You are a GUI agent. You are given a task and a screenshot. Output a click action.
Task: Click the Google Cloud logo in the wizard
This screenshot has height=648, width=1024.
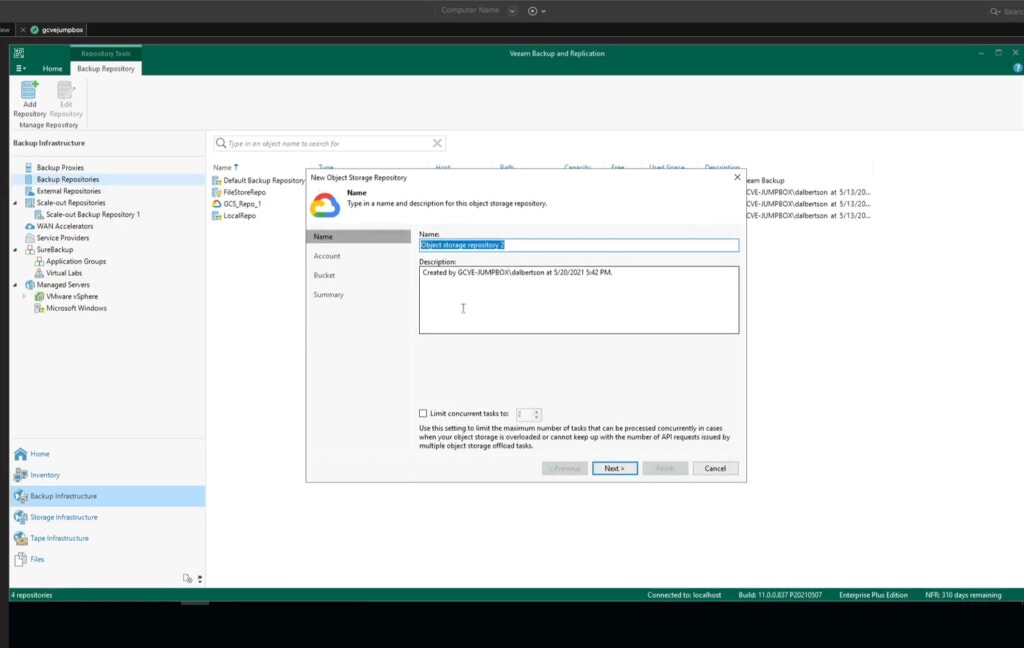point(325,204)
